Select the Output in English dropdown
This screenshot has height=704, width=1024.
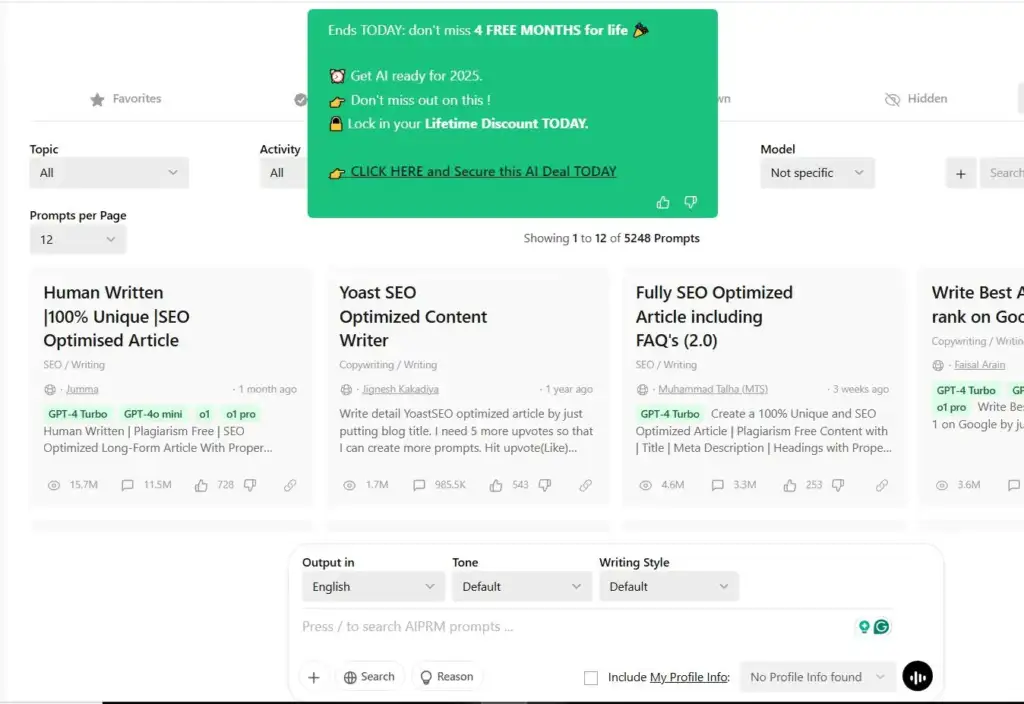(373, 586)
